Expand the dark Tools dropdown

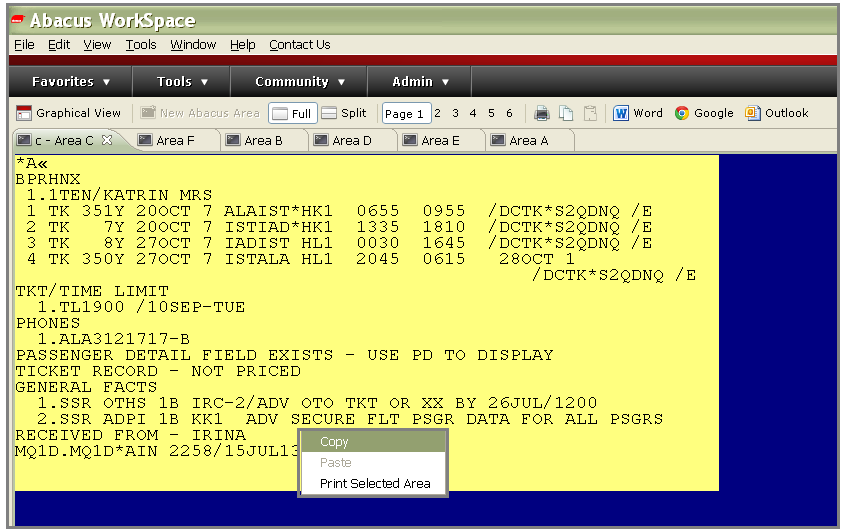[x=181, y=82]
